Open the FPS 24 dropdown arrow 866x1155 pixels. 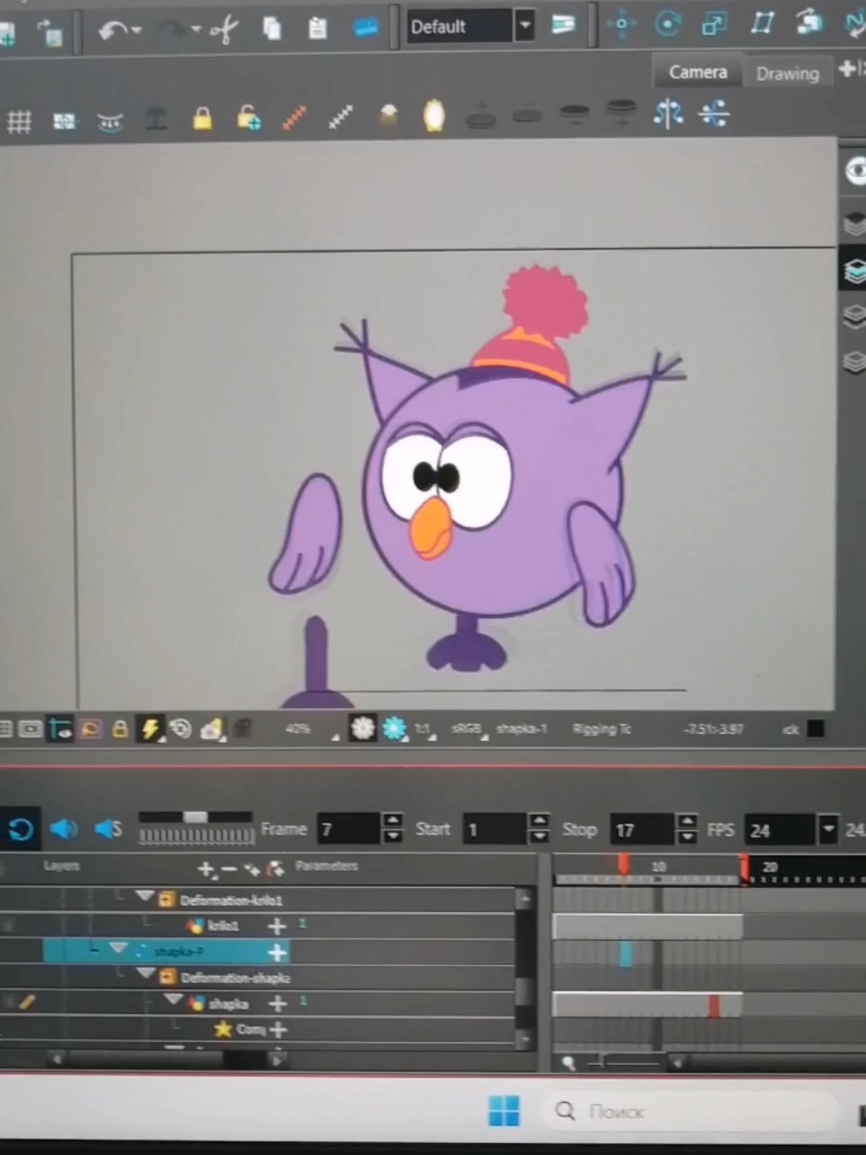pos(829,829)
